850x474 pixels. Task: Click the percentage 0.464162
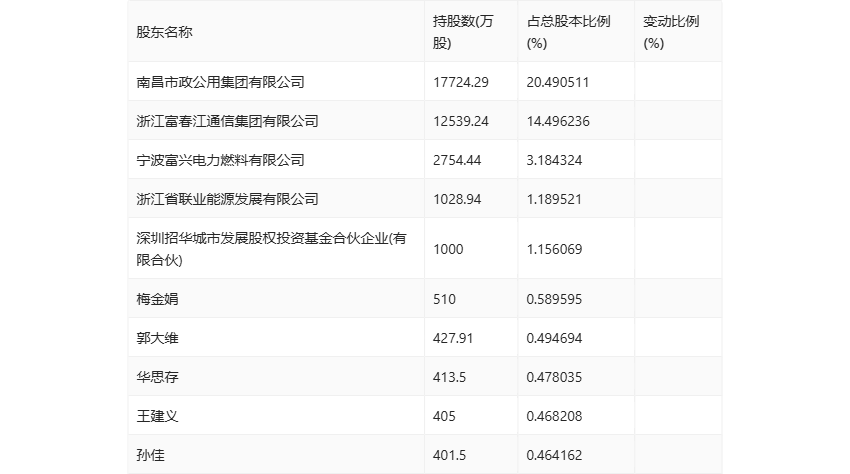coord(555,455)
